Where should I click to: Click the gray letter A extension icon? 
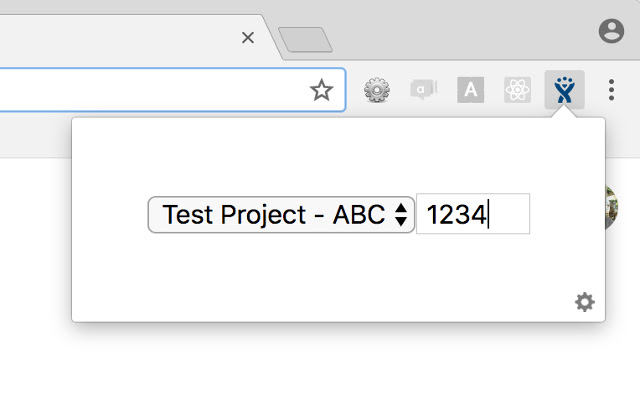(470, 91)
